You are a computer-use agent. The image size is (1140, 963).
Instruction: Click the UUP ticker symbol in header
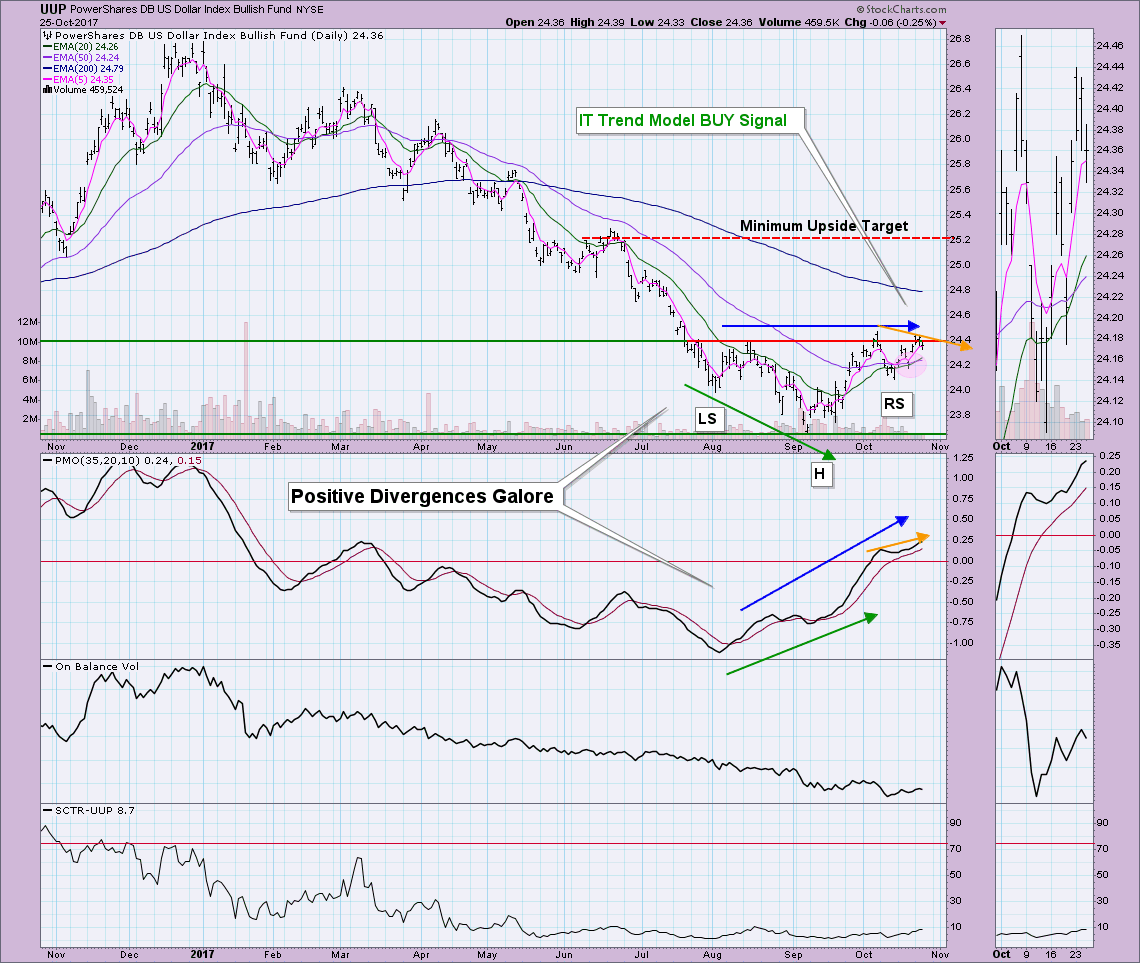[x=54, y=9]
